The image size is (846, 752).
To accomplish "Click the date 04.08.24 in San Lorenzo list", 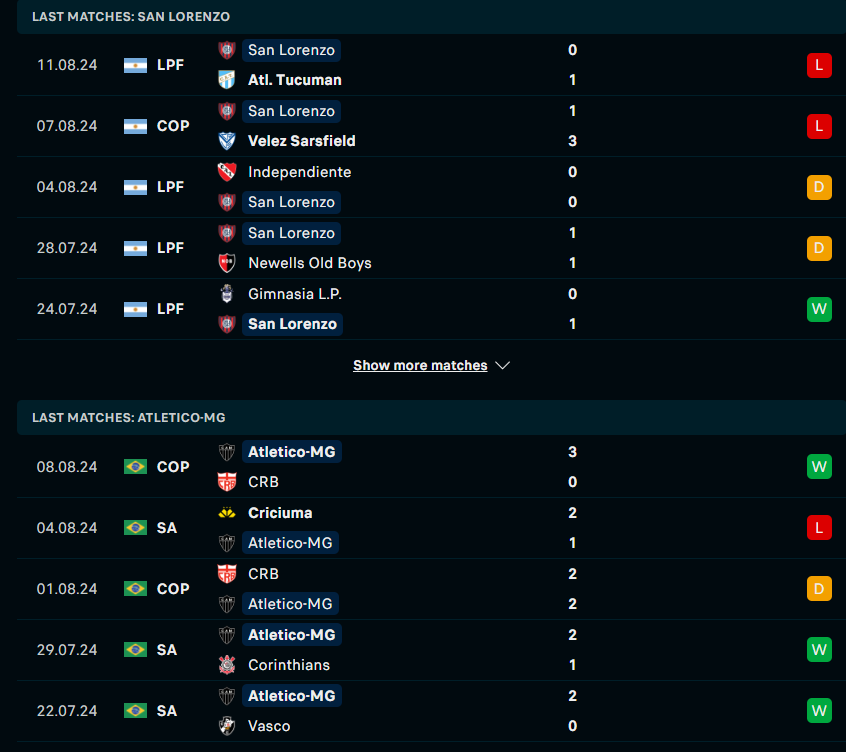I will (67, 187).
